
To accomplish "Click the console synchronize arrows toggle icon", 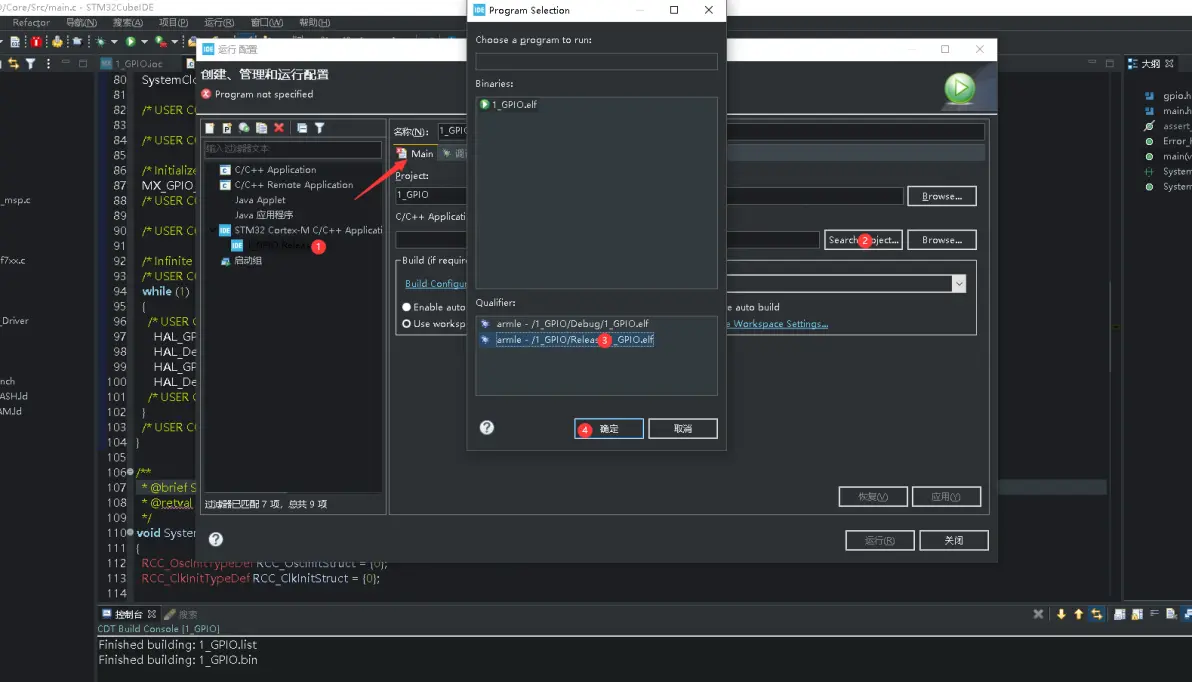I will point(1096,614).
